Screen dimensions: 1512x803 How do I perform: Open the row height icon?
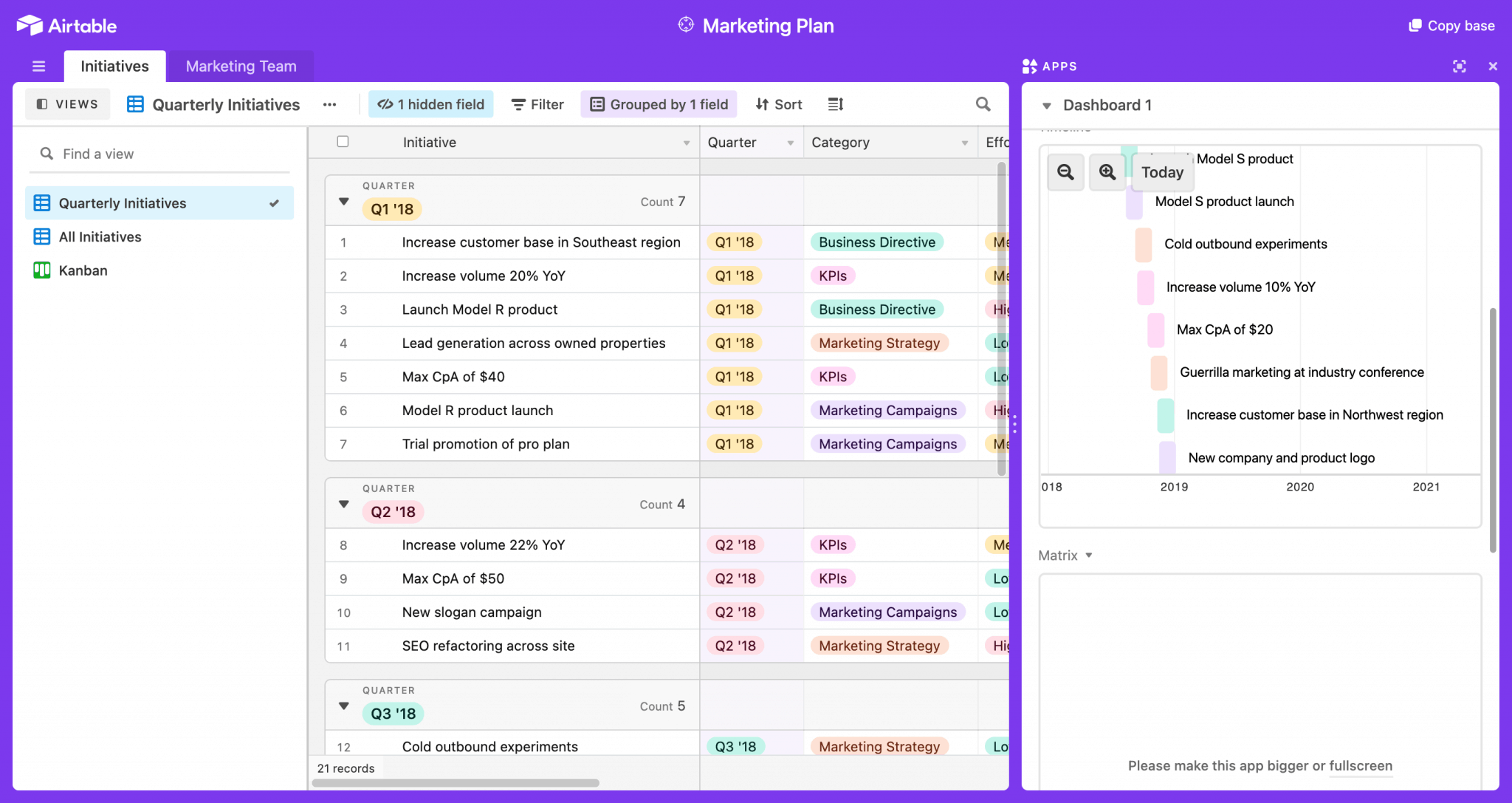click(835, 104)
